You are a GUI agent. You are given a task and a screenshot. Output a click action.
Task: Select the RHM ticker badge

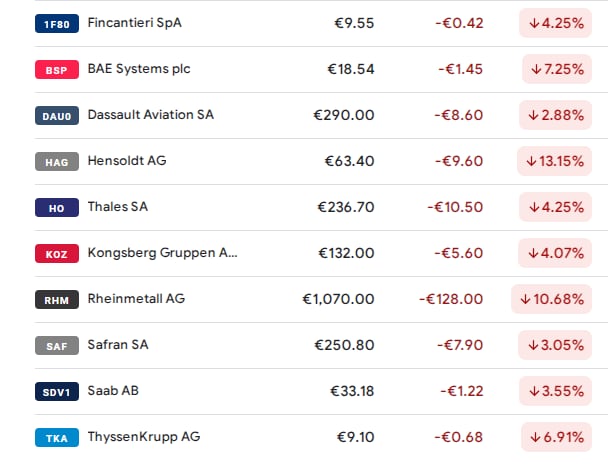point(57,300)
